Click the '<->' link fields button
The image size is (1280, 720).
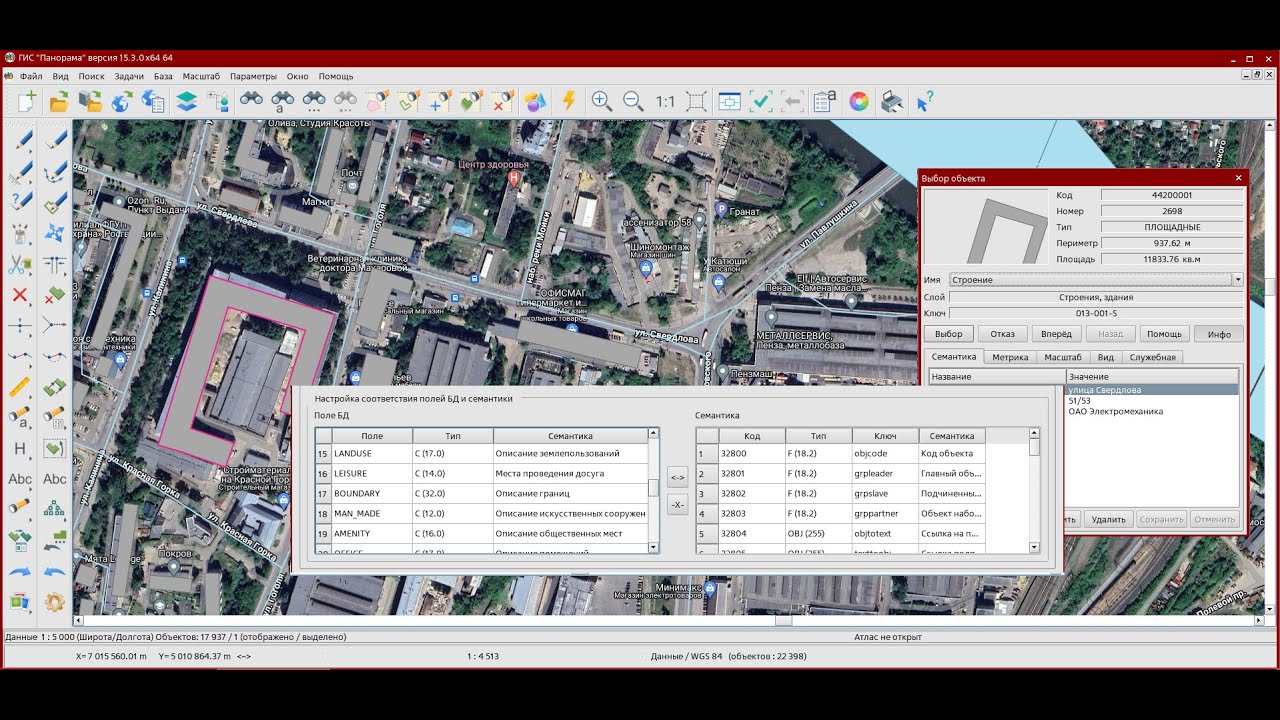677,477
